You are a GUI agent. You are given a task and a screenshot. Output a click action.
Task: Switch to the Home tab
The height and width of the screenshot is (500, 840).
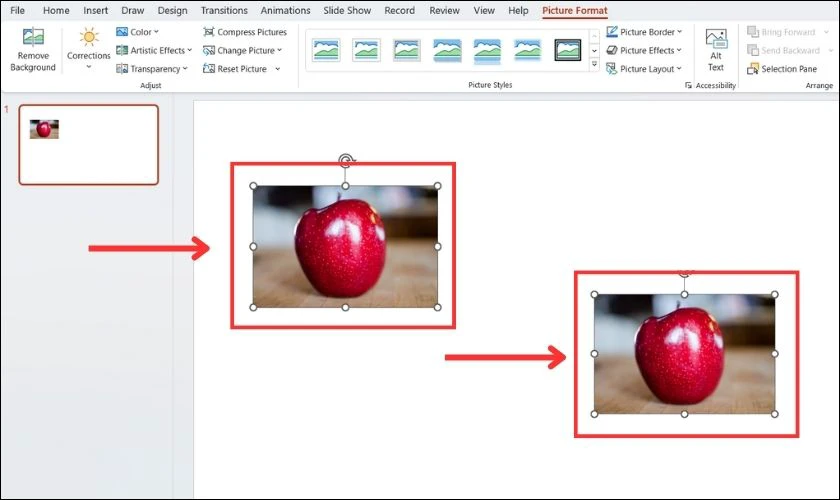(x=56, y=10)
